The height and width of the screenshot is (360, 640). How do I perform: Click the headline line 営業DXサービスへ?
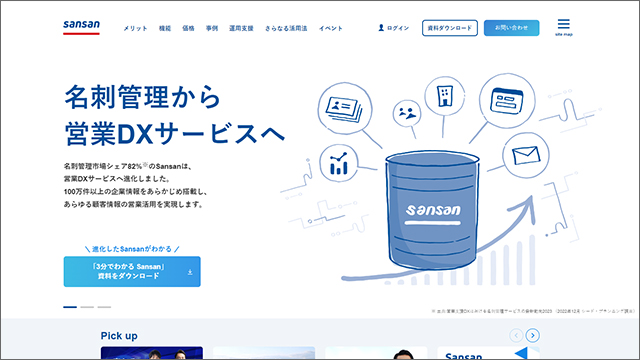[175, 133]
